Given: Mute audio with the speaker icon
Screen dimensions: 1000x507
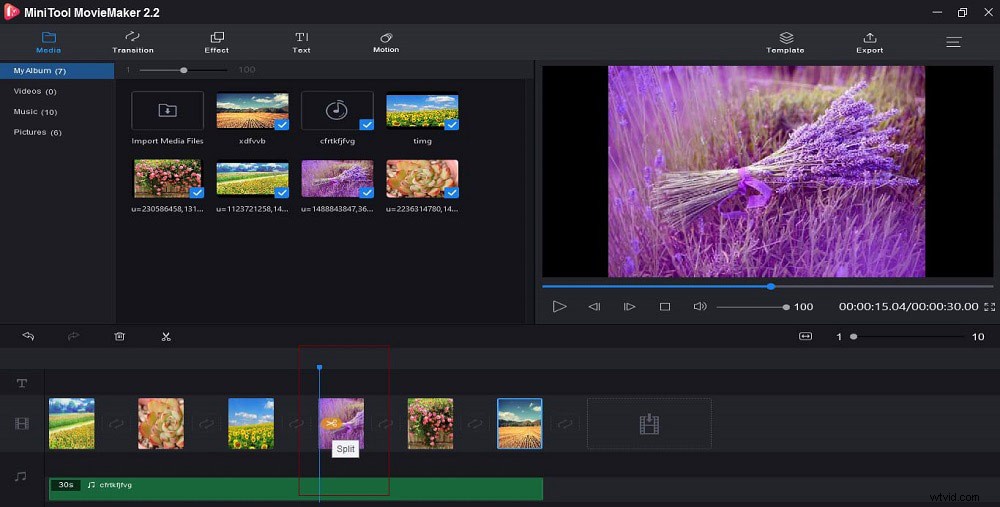Looking at the screenshot, I should tap(700, 306).
